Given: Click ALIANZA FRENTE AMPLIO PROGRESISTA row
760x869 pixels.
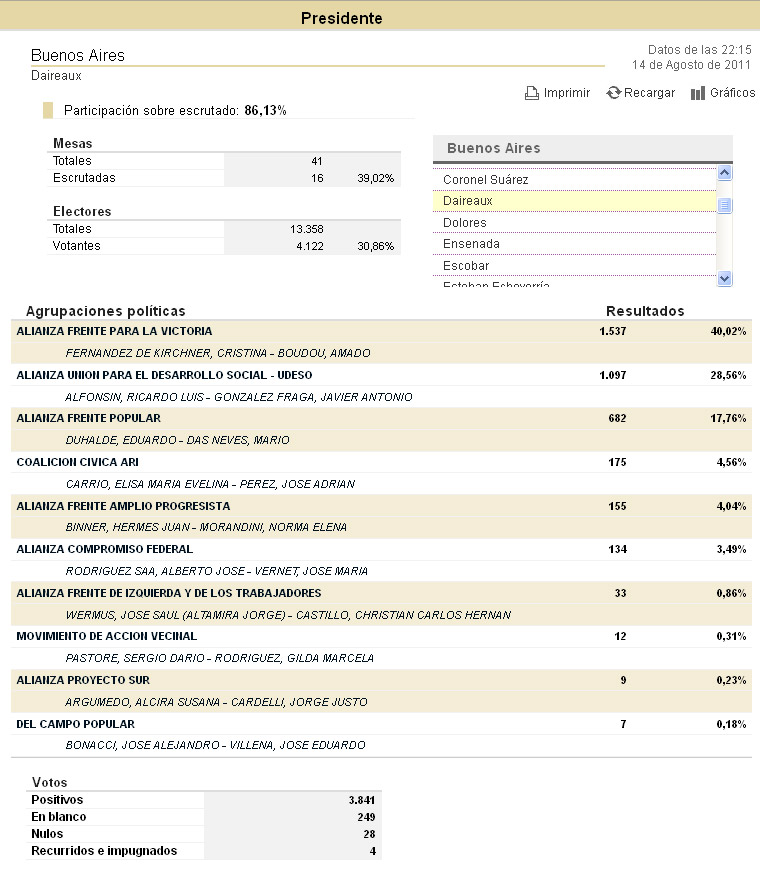Looking at the screenshot, I should click(381, 506).
